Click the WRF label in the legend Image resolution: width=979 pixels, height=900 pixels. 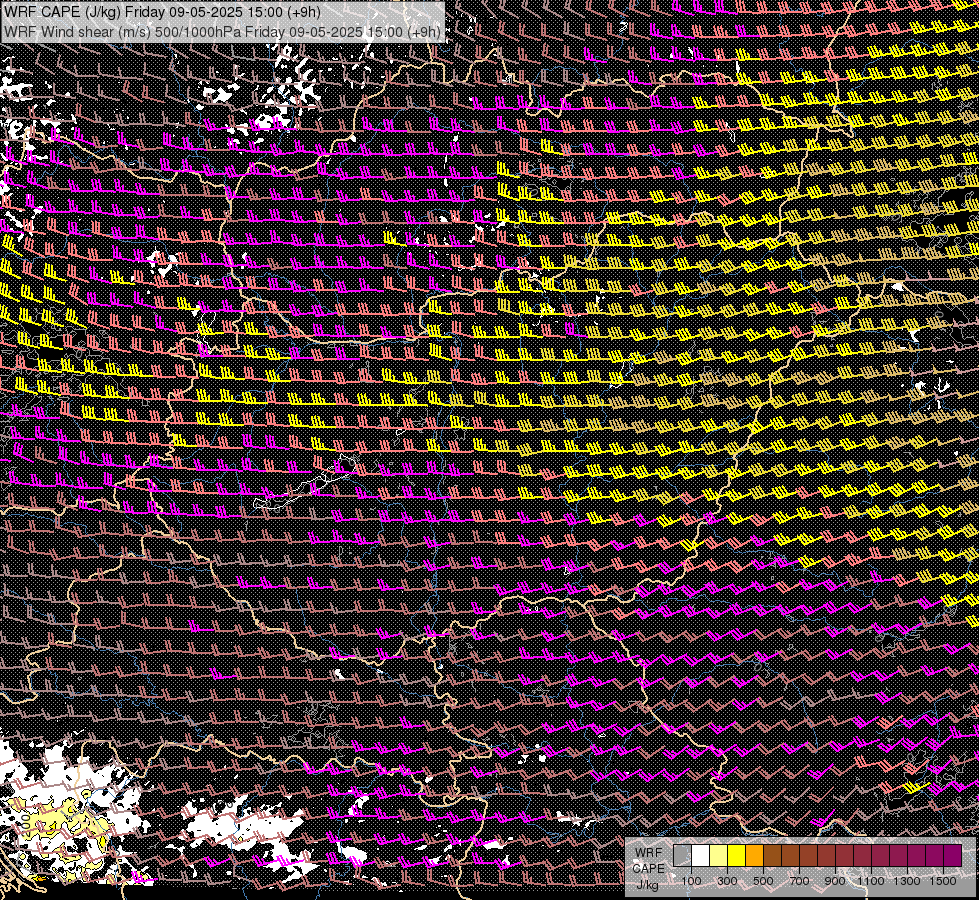pos(649,853)
